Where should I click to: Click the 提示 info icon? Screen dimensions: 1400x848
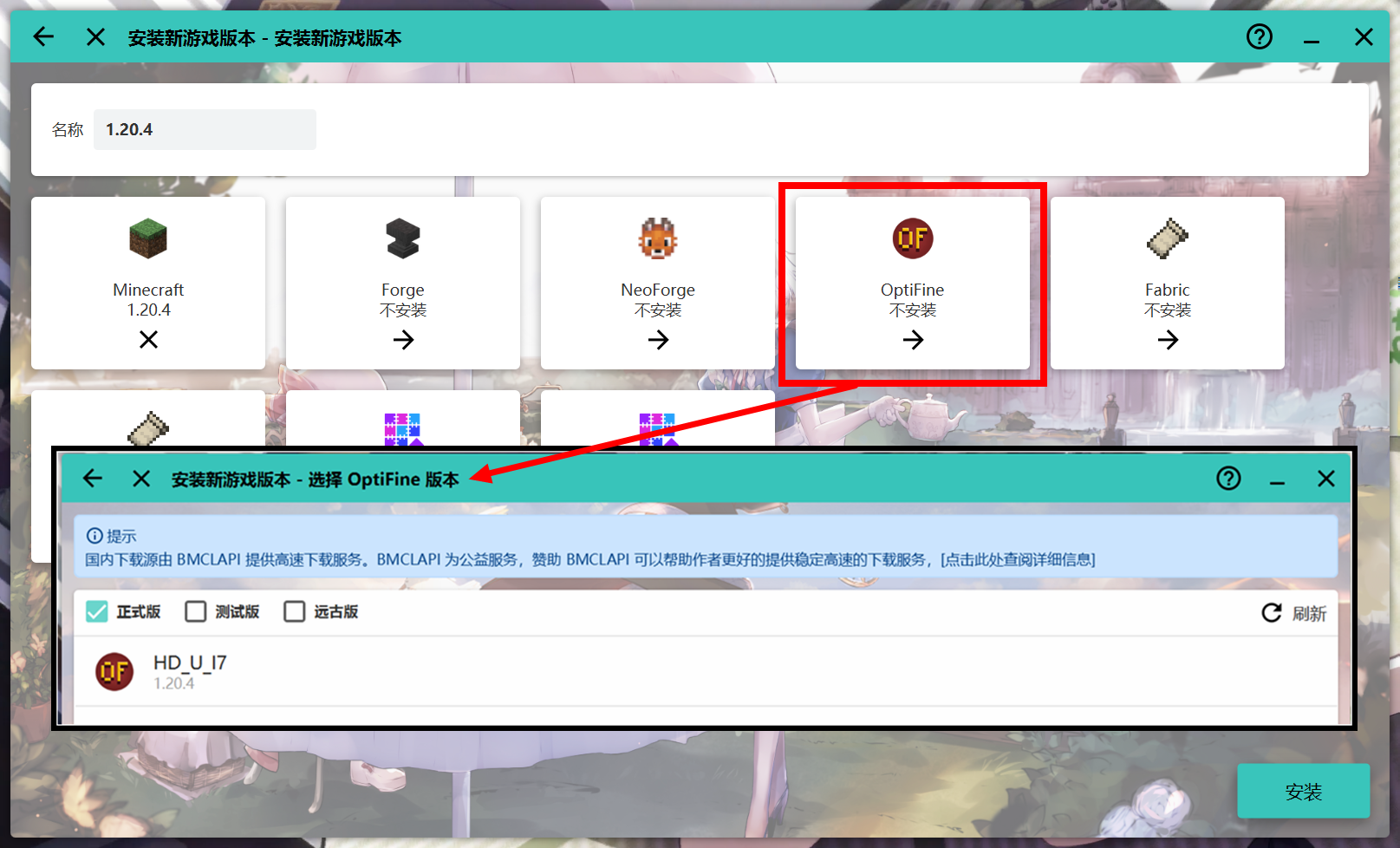pos(94,536)
